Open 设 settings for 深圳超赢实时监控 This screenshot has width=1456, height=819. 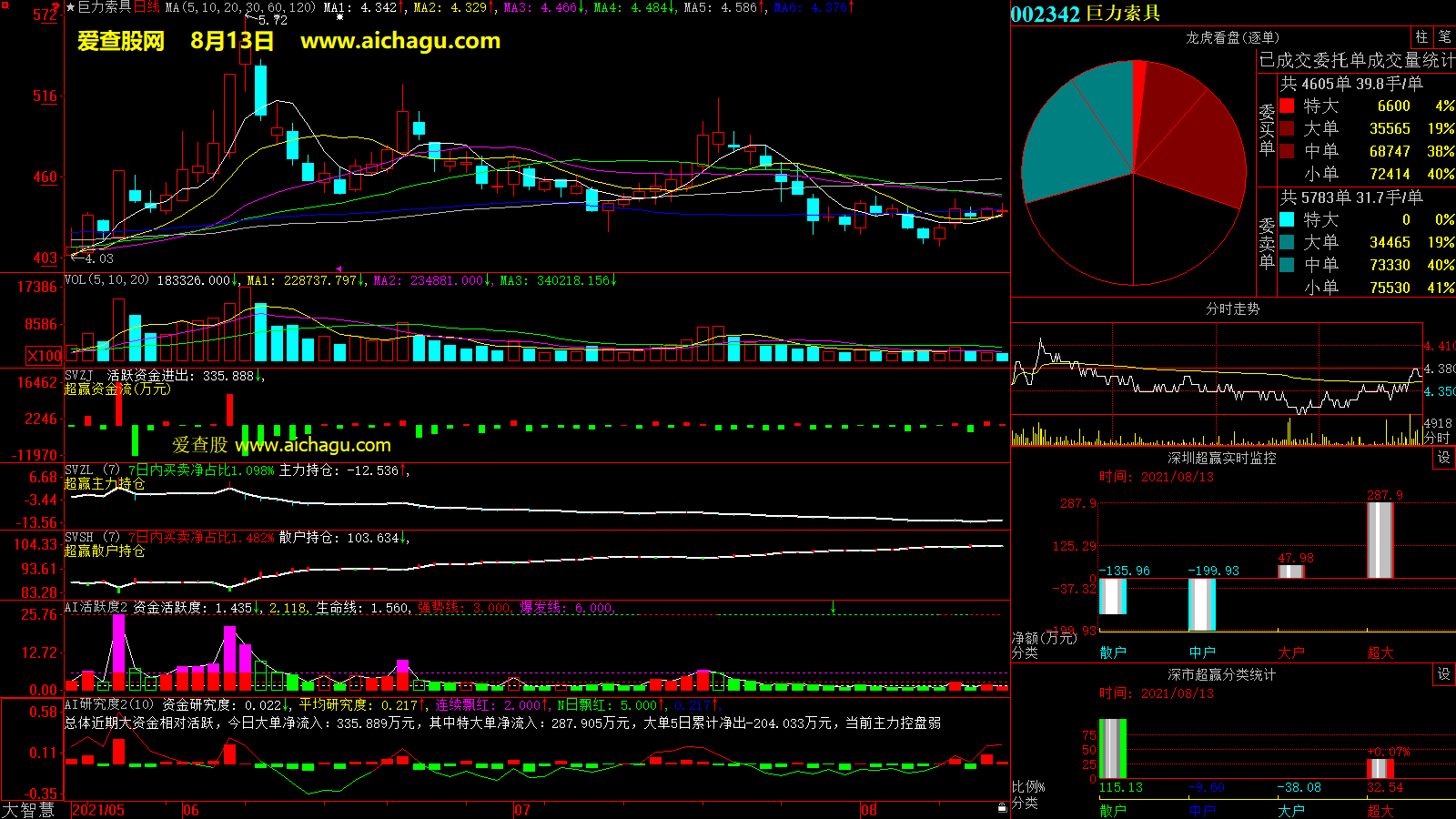[x=1444, y=458]
